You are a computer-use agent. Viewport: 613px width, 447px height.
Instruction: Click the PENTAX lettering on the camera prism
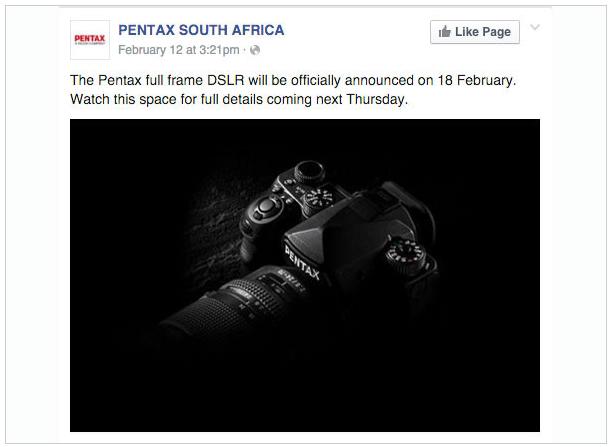(x=302, y=262)
